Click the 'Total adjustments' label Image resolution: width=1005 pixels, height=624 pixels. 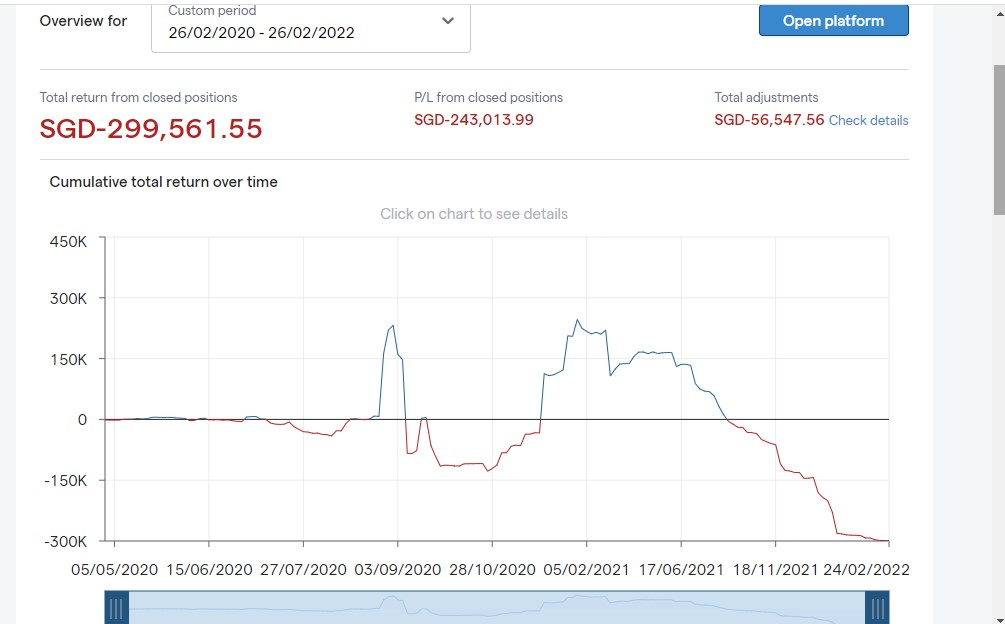click(x=766, y=97)
